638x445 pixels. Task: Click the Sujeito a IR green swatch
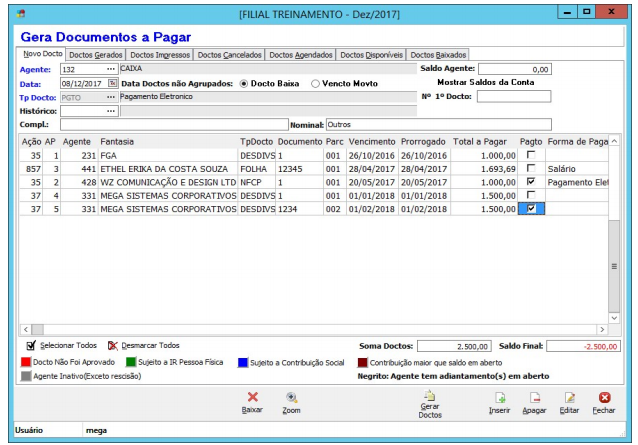point(131,362)
